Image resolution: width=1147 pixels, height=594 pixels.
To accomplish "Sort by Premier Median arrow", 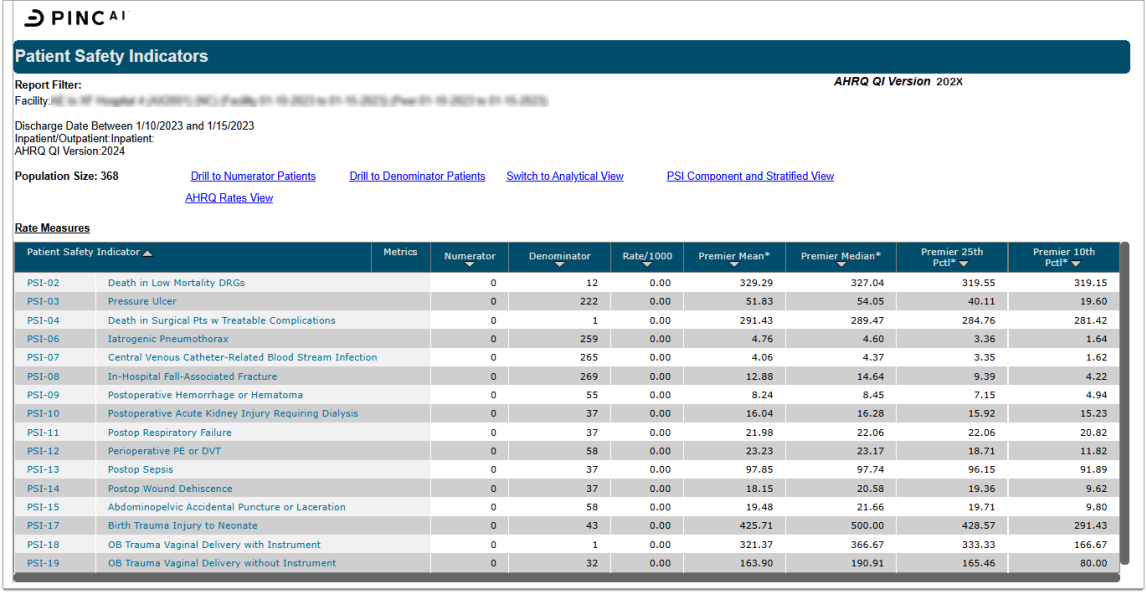I will 840,265.
